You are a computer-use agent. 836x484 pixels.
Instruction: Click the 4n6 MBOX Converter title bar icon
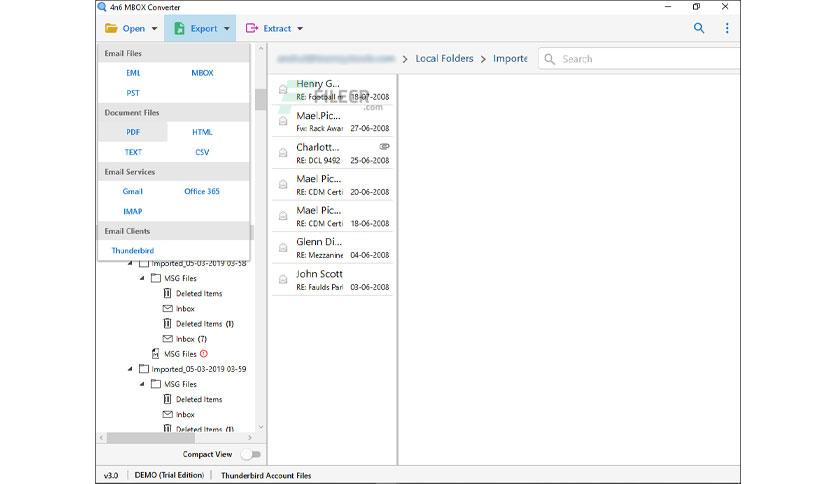pyautogui.click(x=102, y=7)
